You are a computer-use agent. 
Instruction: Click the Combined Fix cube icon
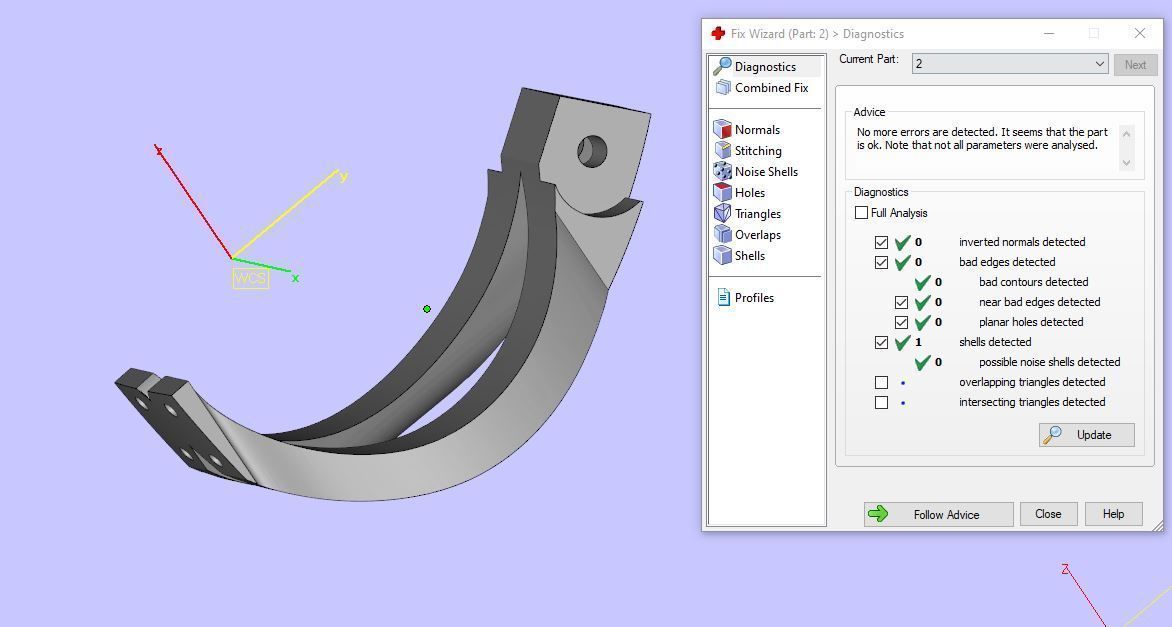click(x=723, y=87)
